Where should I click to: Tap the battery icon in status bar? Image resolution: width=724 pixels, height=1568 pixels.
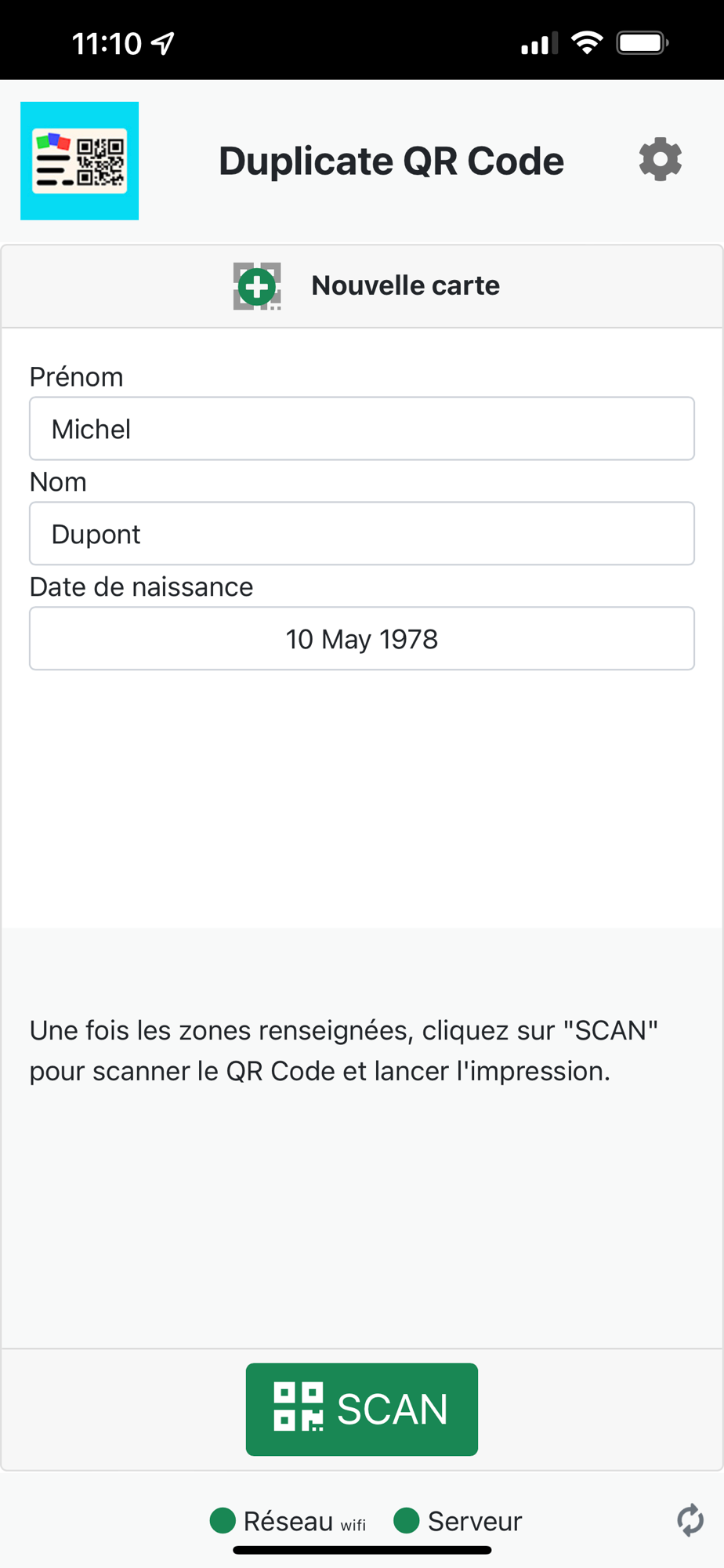[x=642, y=42]
